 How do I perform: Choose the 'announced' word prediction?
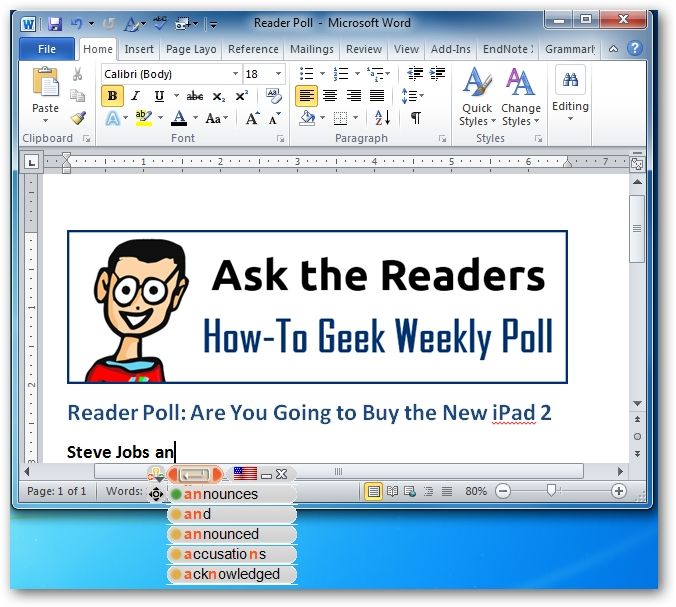(232, 534)
